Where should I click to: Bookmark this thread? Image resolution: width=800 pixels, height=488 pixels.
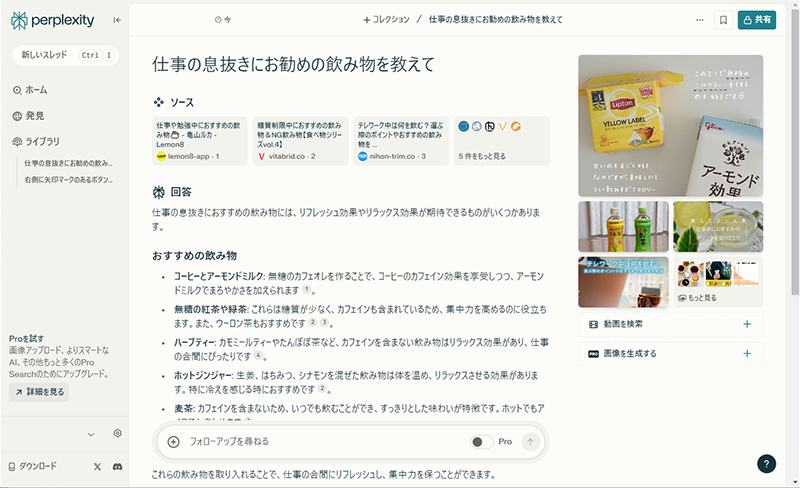point(723,20)
